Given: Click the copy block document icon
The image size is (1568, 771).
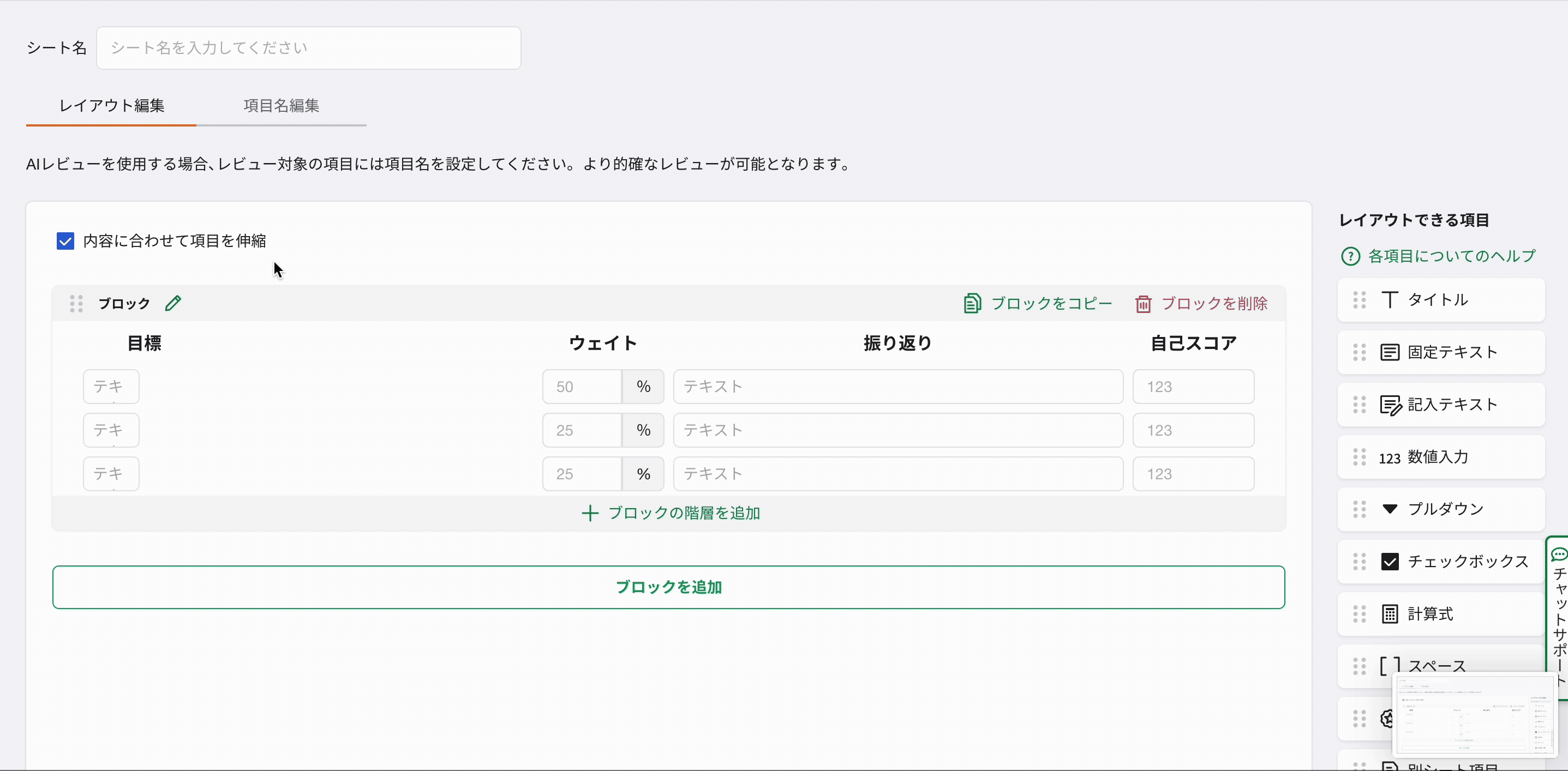Looking at the screenshot, I should pyautogui.click(x=972, y=303).
